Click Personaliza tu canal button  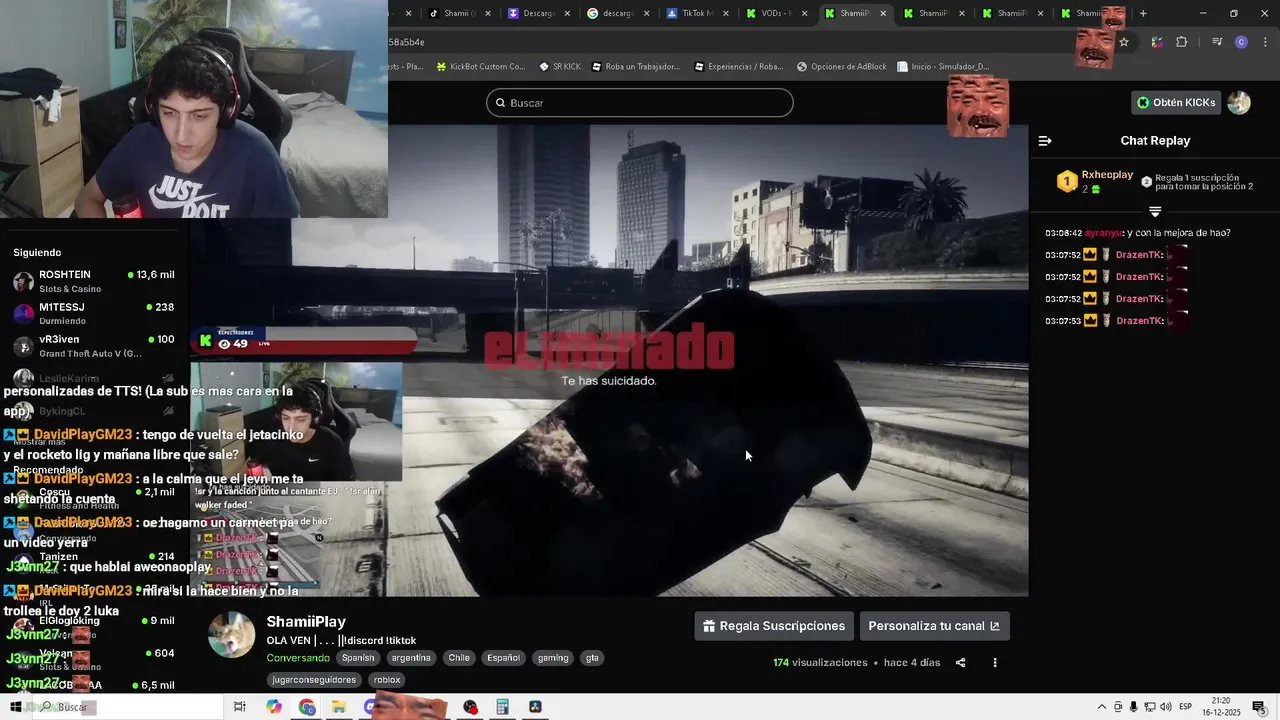[x=934, y=626]
